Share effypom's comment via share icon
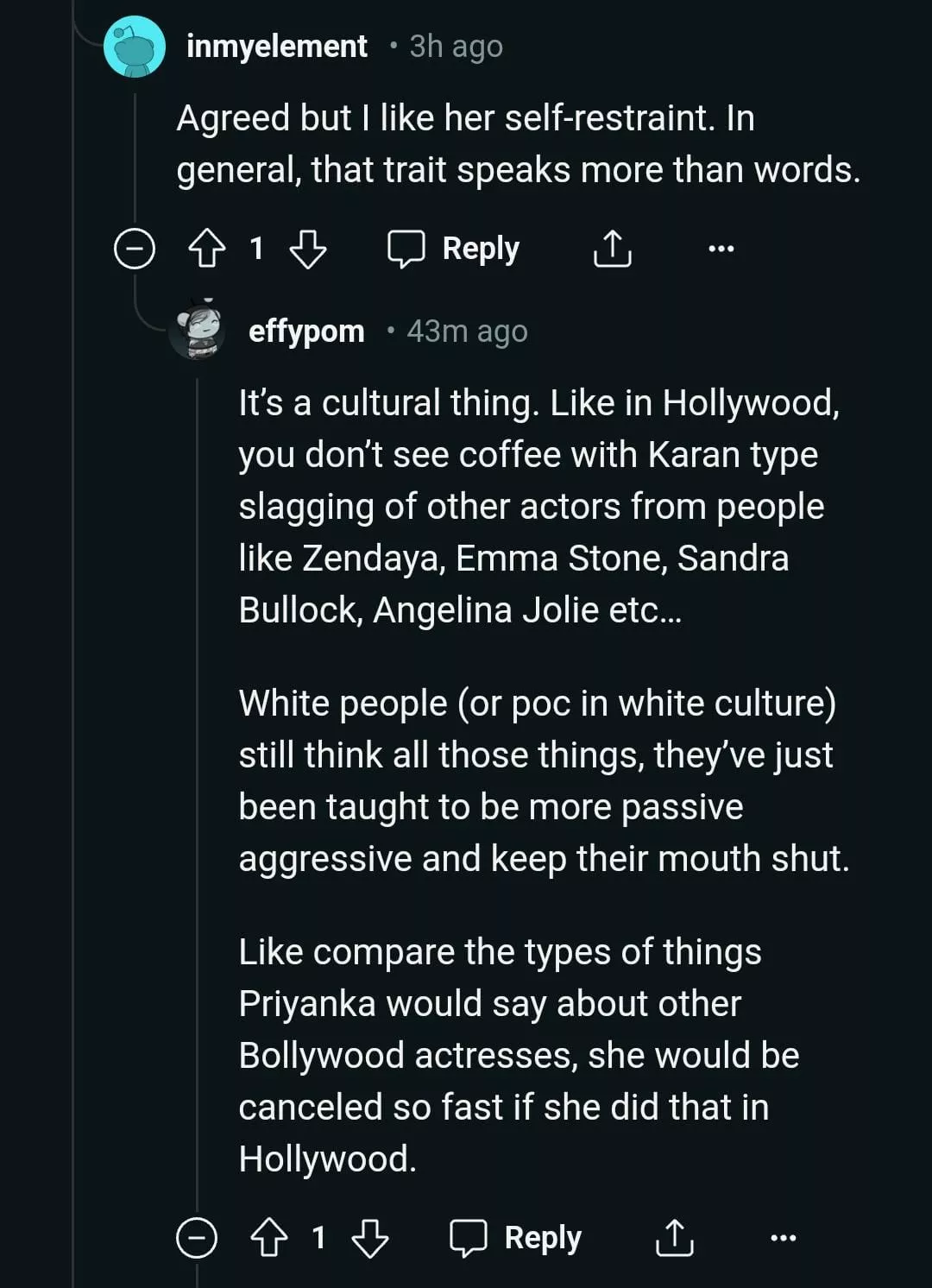Image resolution: width=932 pixels, height=1288 pixels. tap(674, 1239)
